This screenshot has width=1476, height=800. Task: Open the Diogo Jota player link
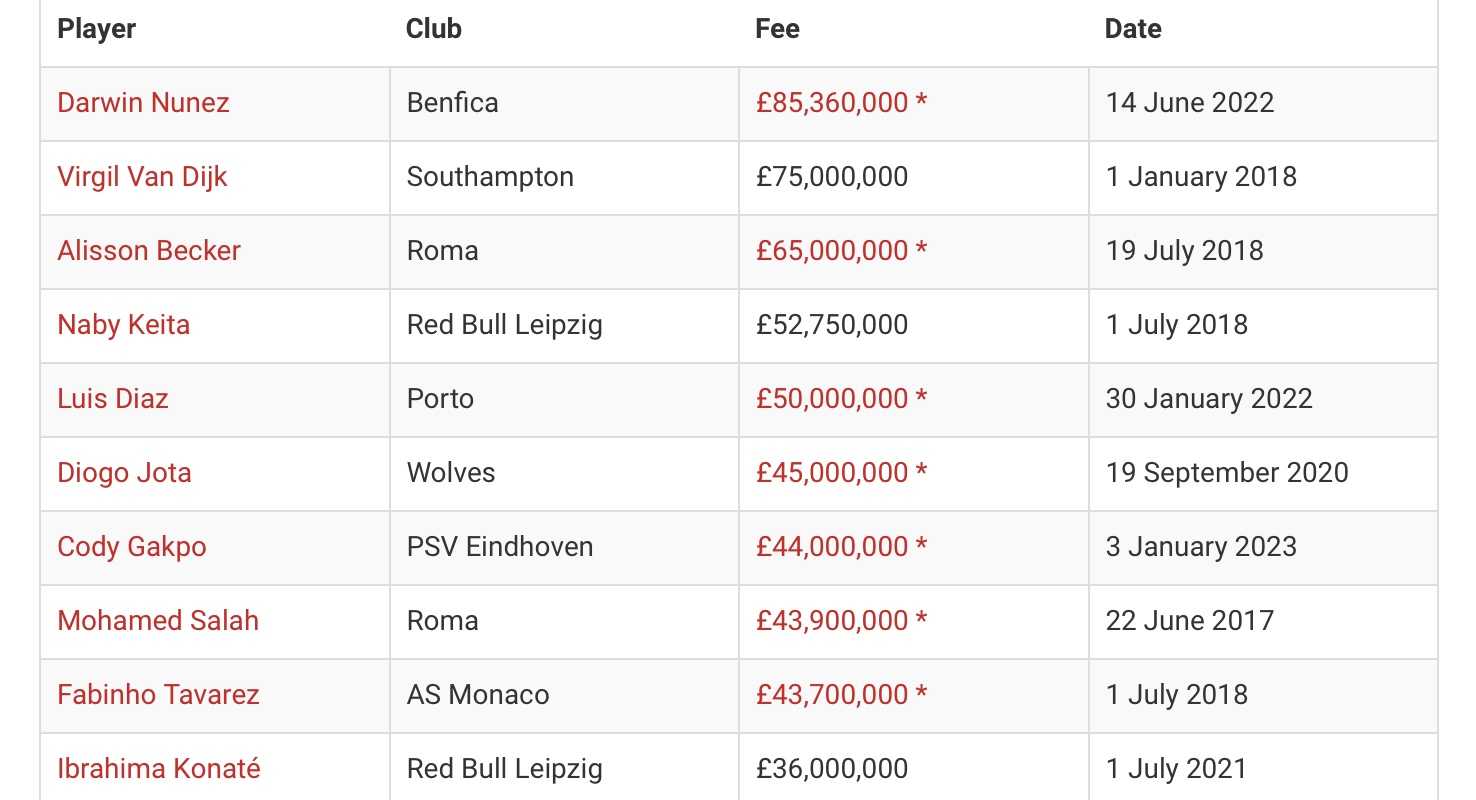(124, 473)
